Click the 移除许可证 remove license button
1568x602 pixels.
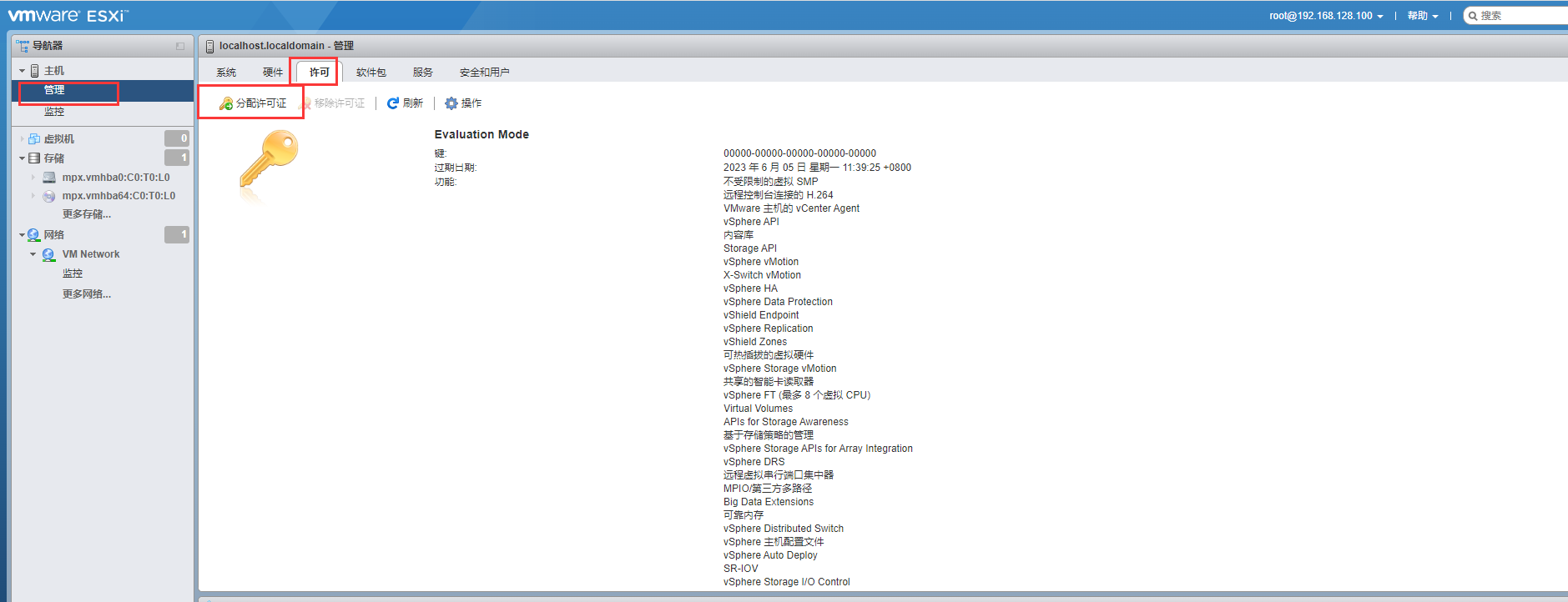[x=332, y=103]
